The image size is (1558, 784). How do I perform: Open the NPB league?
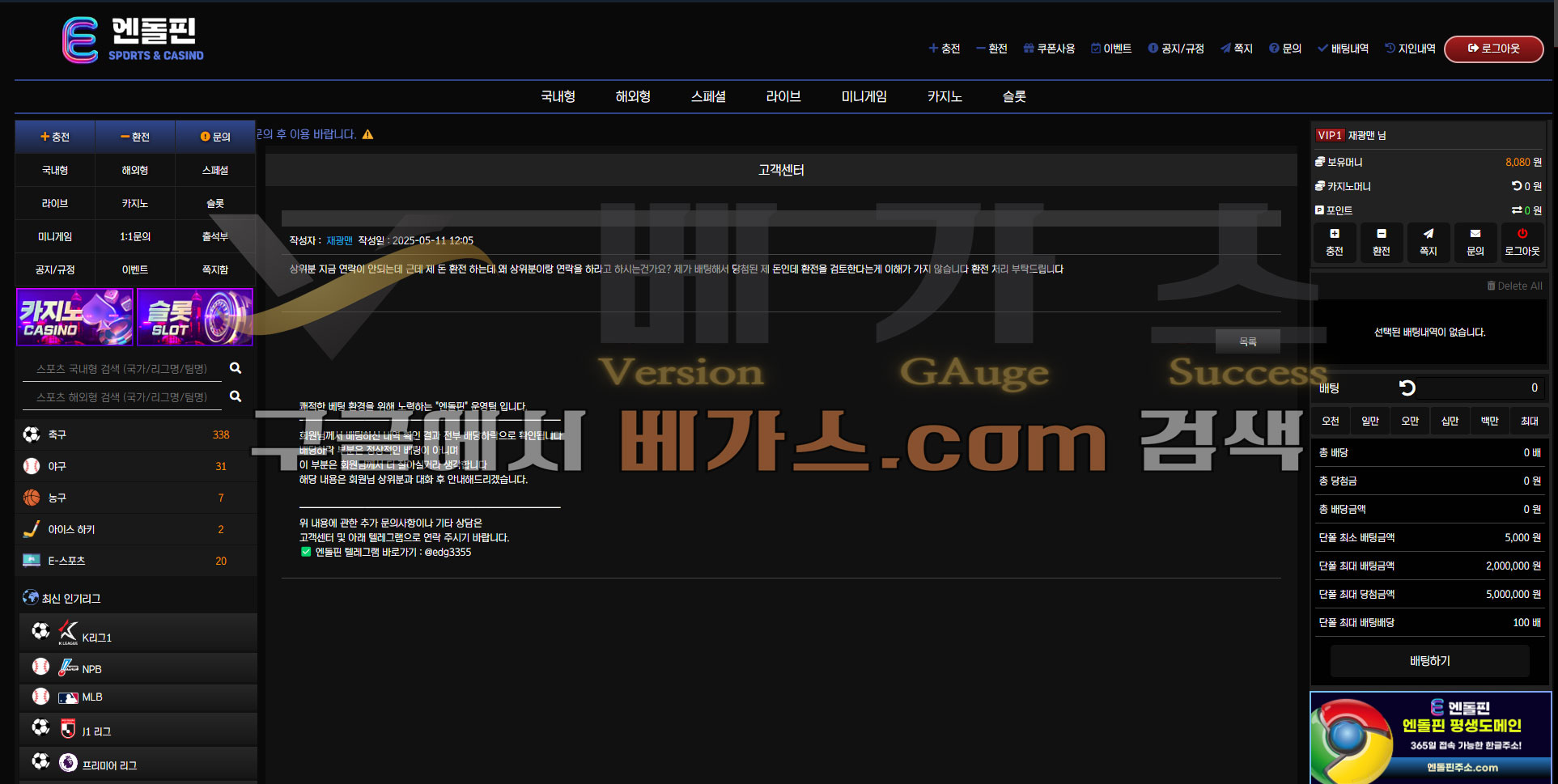138,668
